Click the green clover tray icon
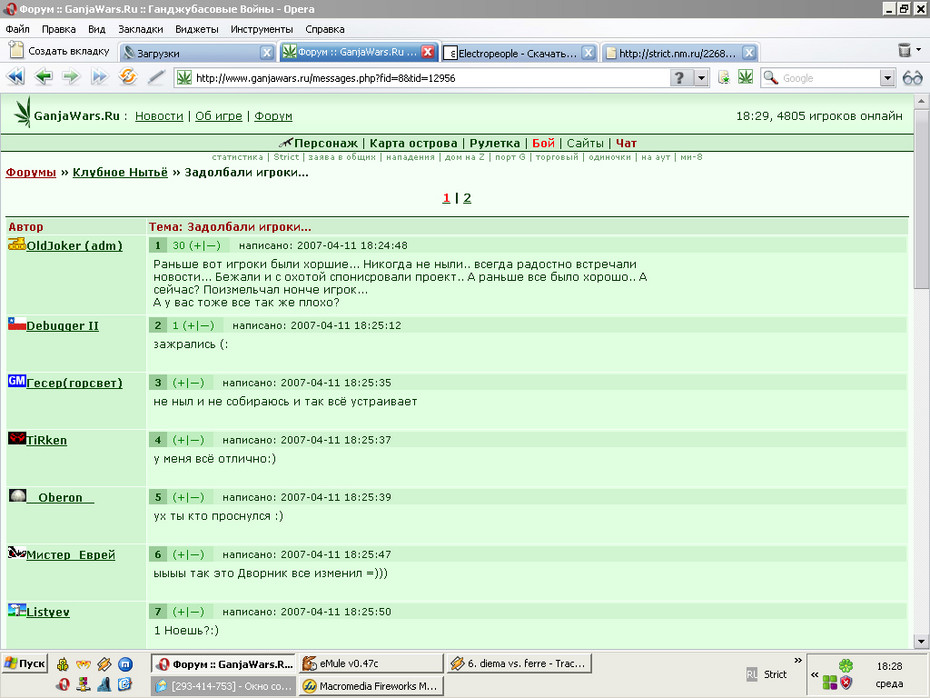The height and width of the screenshot is (698, 930). tap(845, 665)
